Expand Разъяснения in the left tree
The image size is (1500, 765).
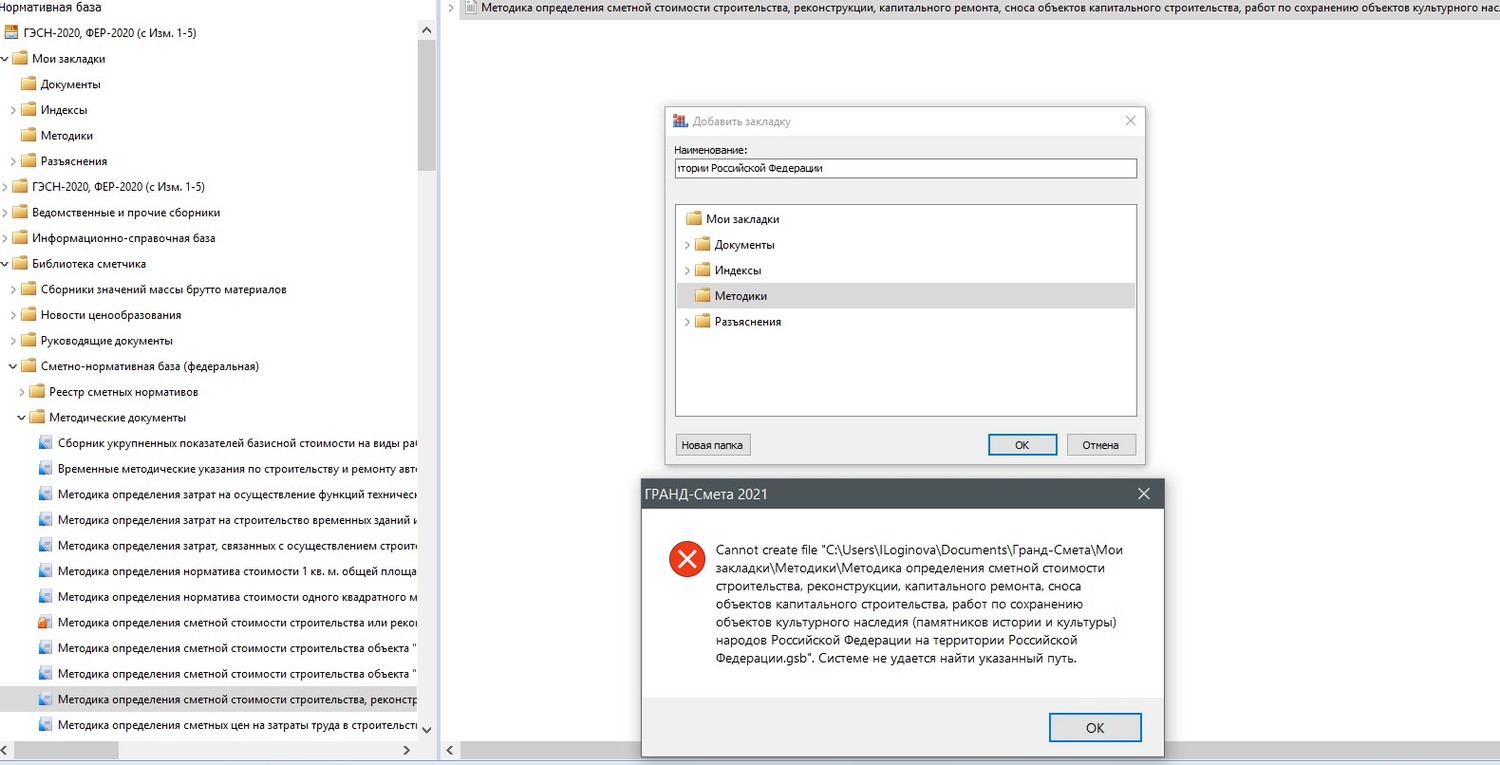coord(13,161)
